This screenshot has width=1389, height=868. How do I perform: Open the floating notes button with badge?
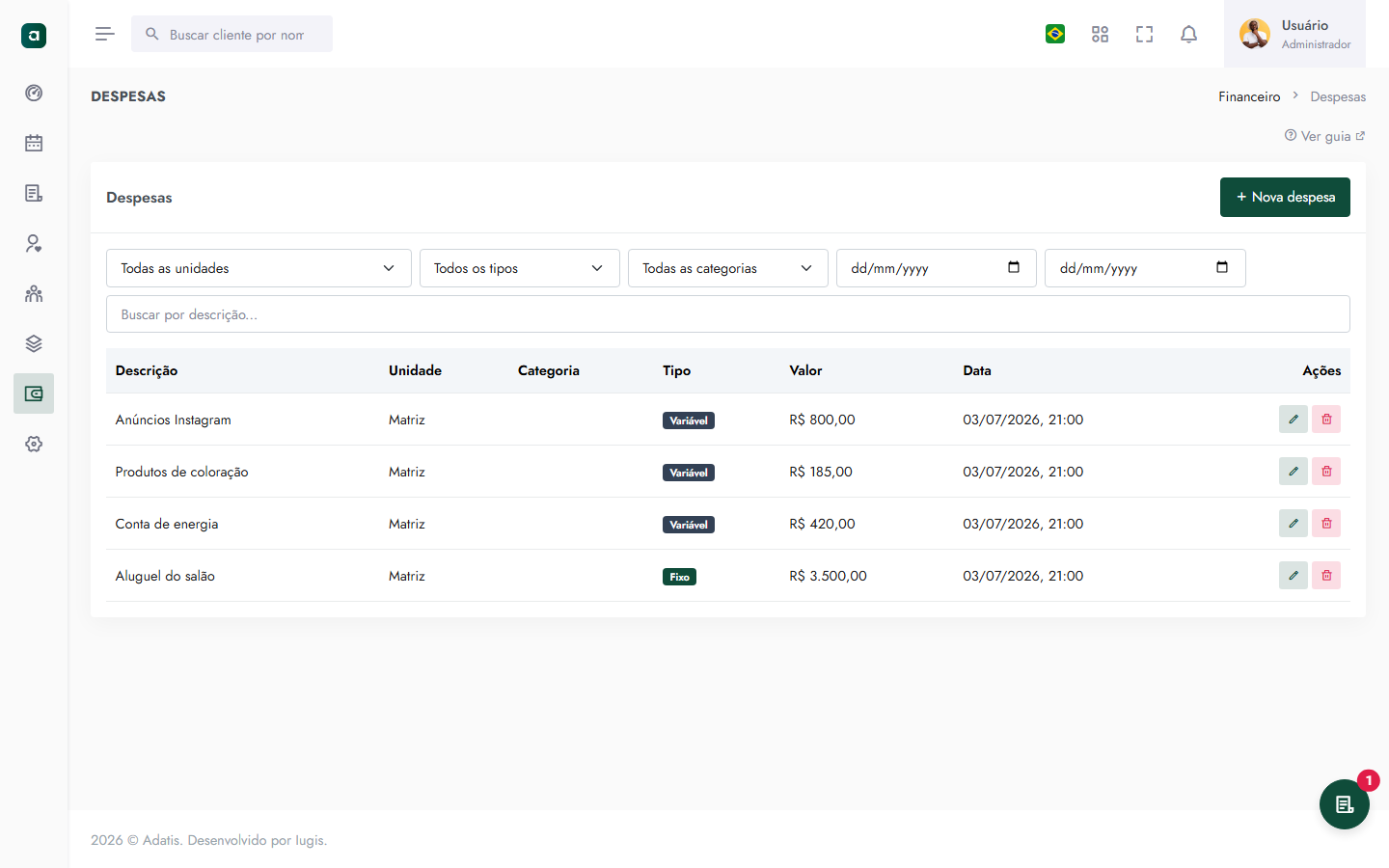[x=1345, y=804]
